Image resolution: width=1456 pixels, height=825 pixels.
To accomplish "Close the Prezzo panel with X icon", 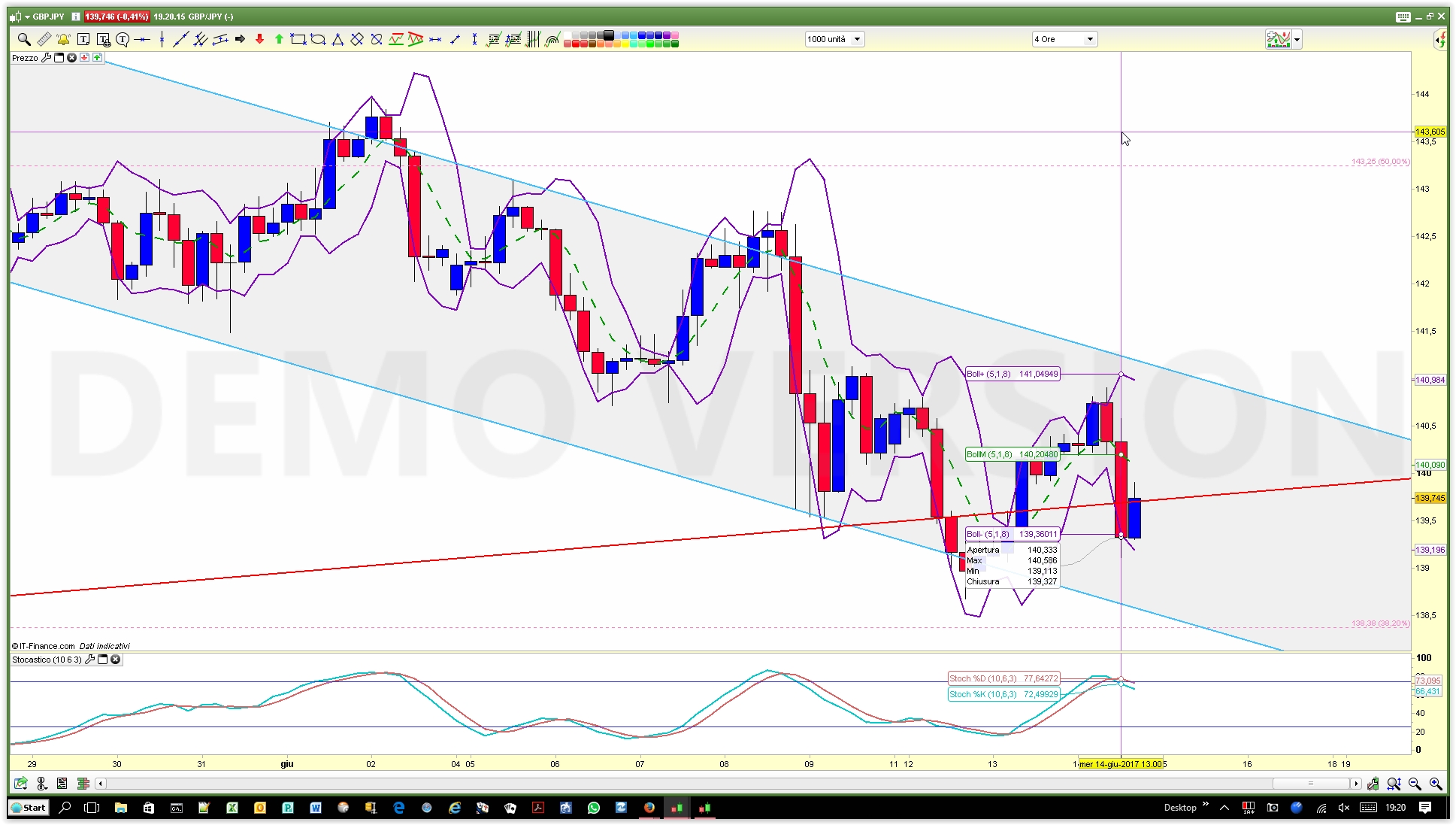I will [x=71, y=58].
